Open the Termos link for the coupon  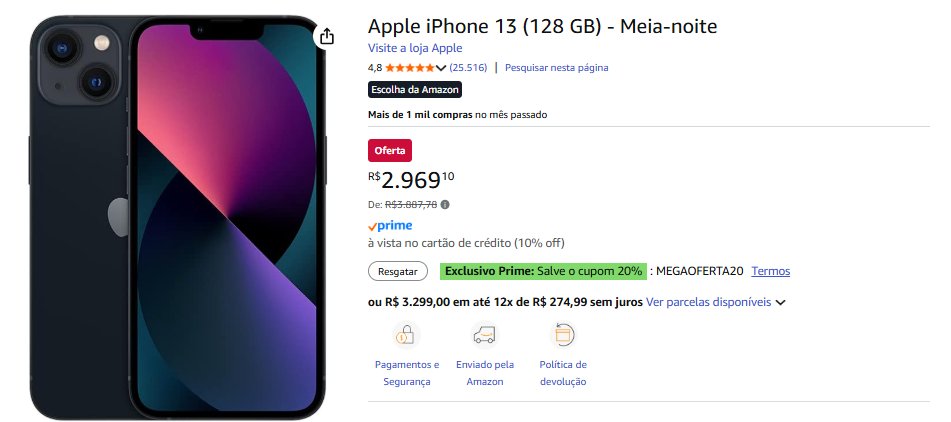pos(771,271)
